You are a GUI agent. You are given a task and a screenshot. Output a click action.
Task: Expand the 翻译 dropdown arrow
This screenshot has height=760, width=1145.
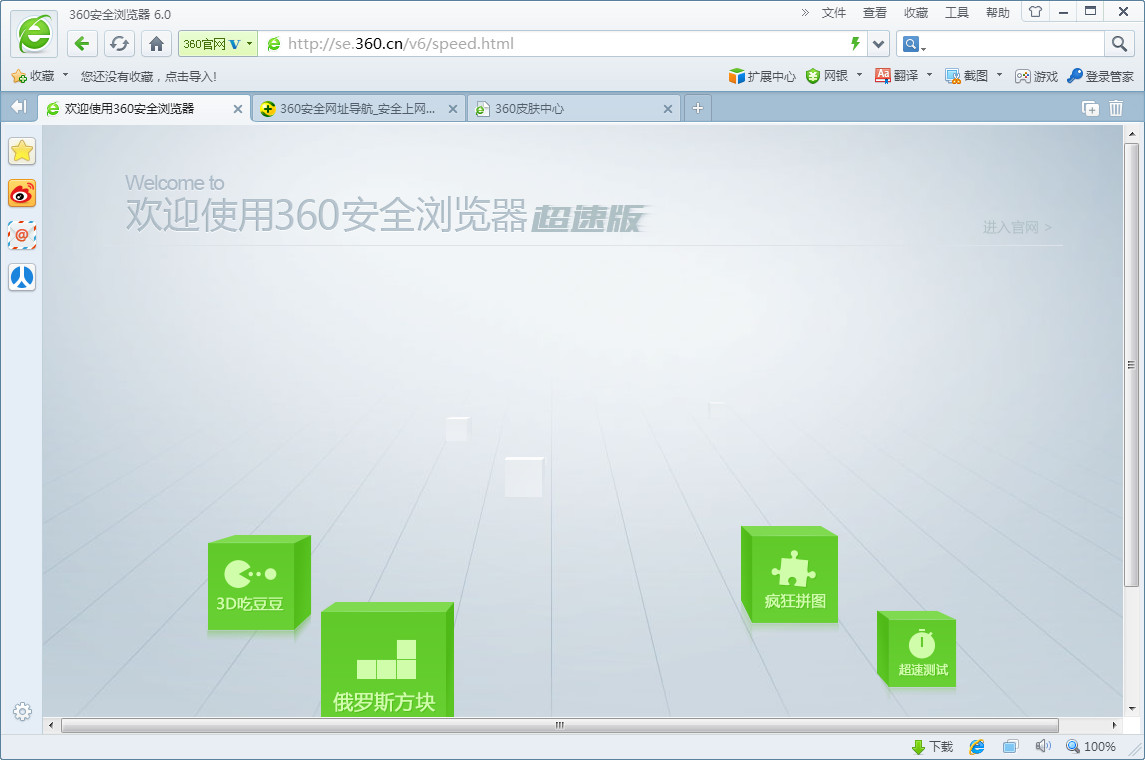point(929,75)
